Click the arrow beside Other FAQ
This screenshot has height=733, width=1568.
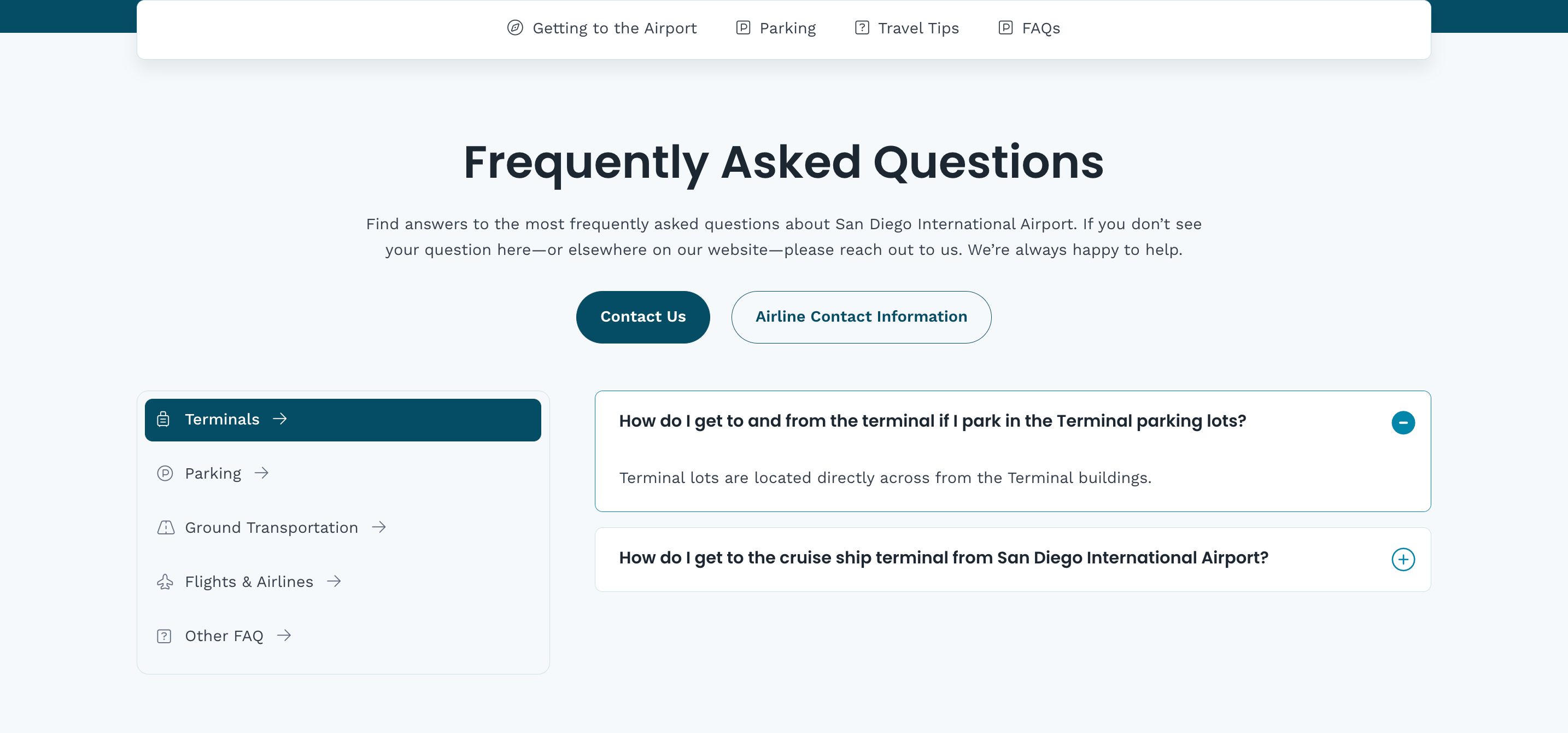284,636
